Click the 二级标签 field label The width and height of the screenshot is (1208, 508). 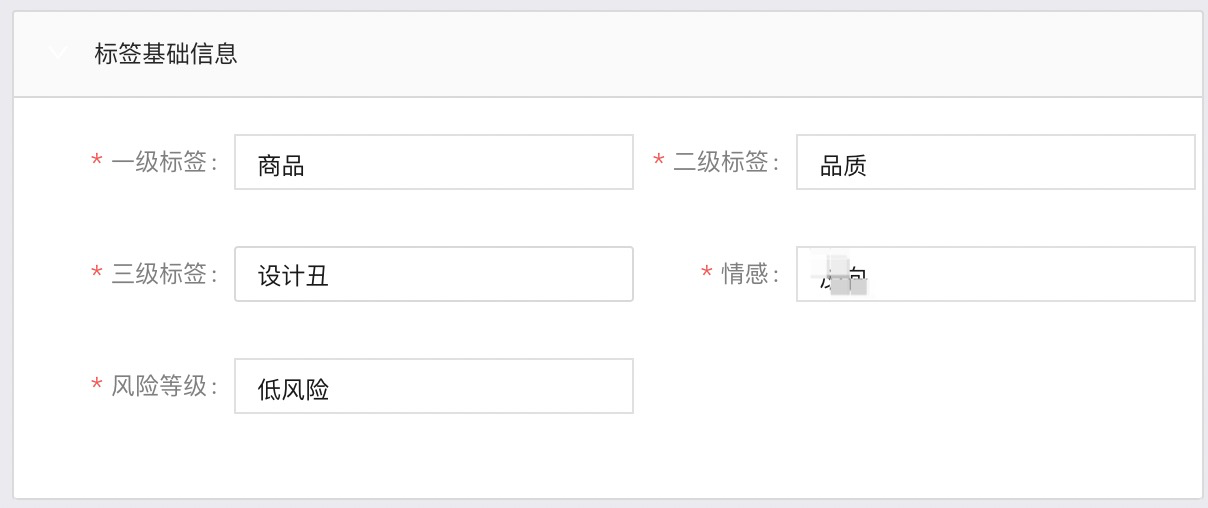click(x=725, y=162)
